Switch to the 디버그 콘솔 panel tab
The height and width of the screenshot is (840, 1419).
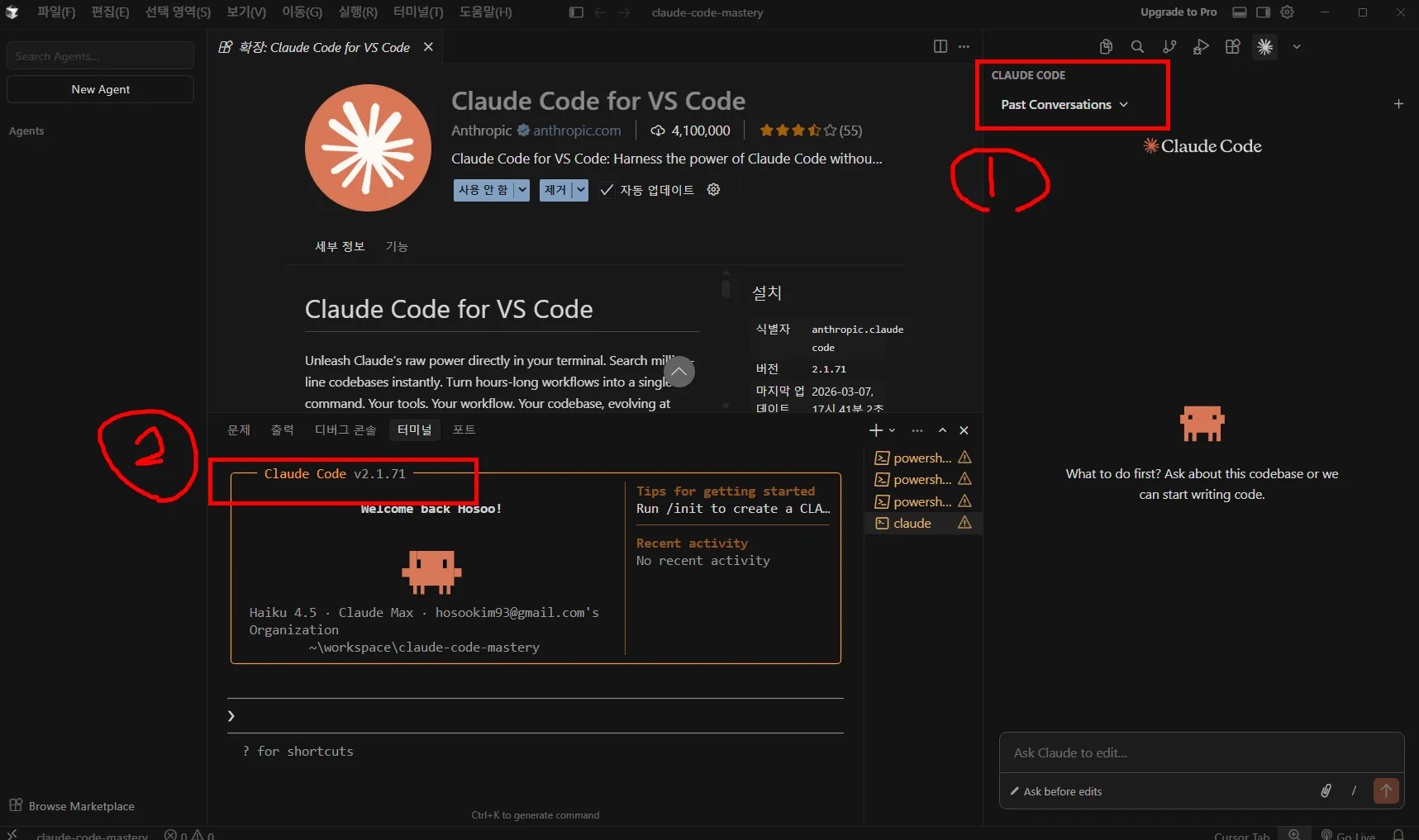coord(345,429)
